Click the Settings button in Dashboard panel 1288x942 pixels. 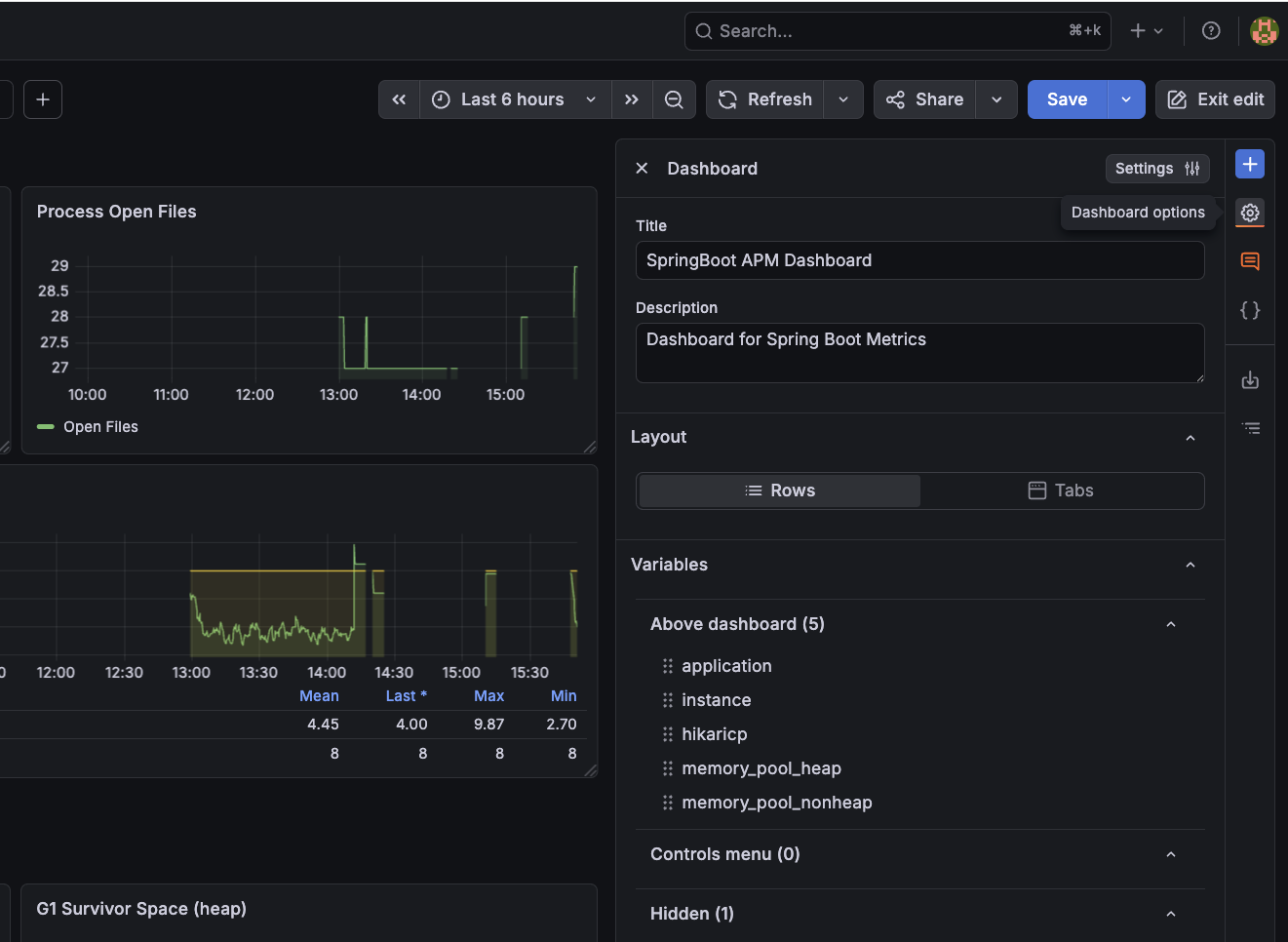pyautogui.click(x=1156, y=169)
